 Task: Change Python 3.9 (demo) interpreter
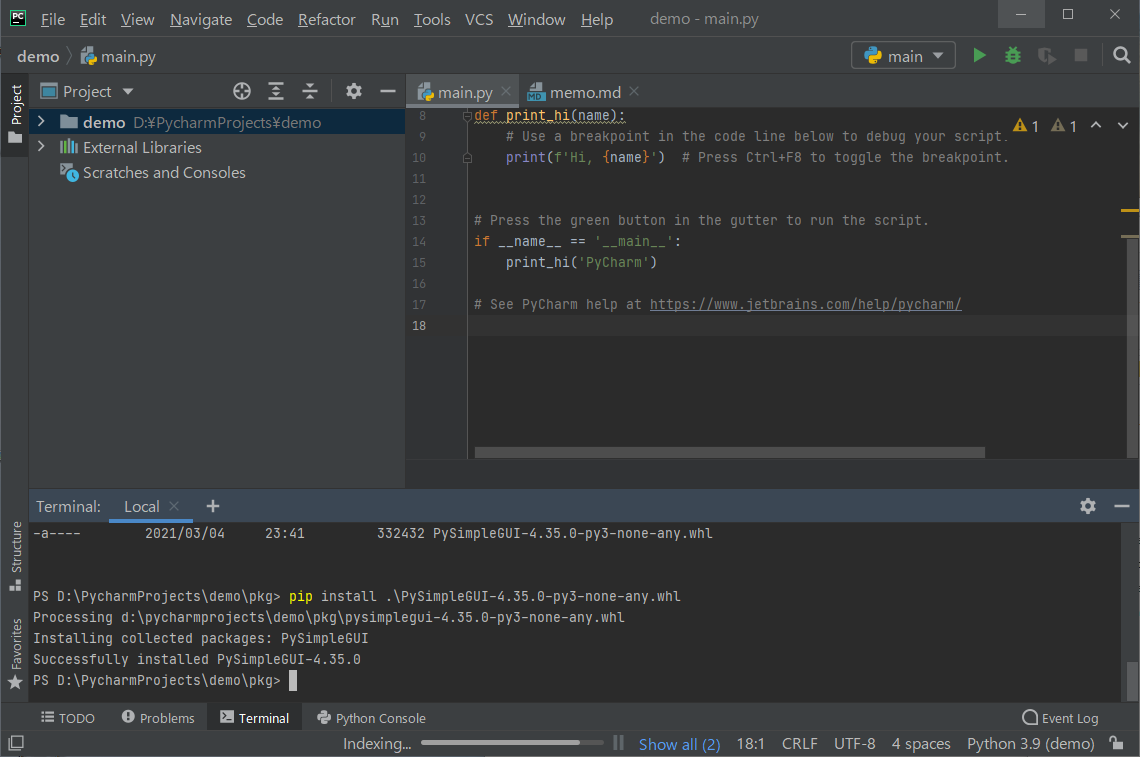click(1030, 743)
